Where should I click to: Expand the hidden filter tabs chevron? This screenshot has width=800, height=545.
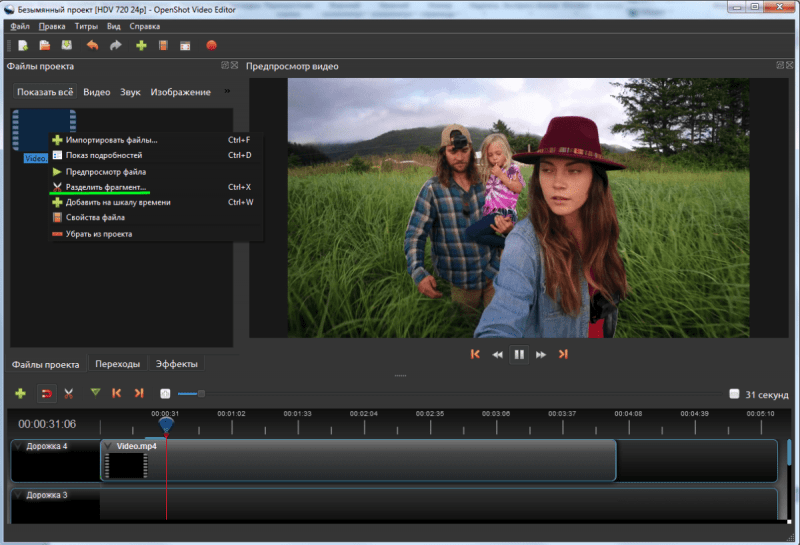pyautogui.click(x=225, y=92)
